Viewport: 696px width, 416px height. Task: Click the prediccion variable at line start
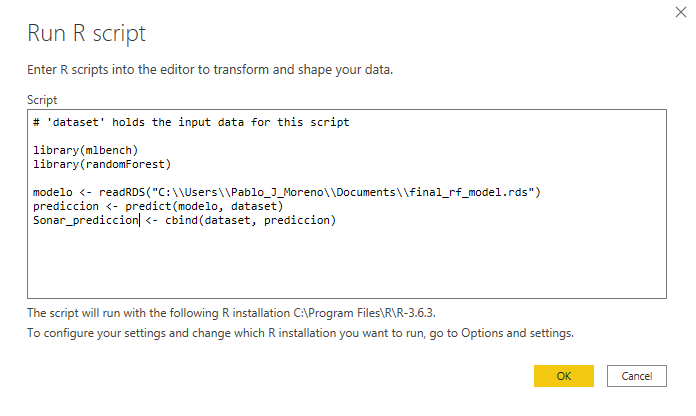click(64, 205)
